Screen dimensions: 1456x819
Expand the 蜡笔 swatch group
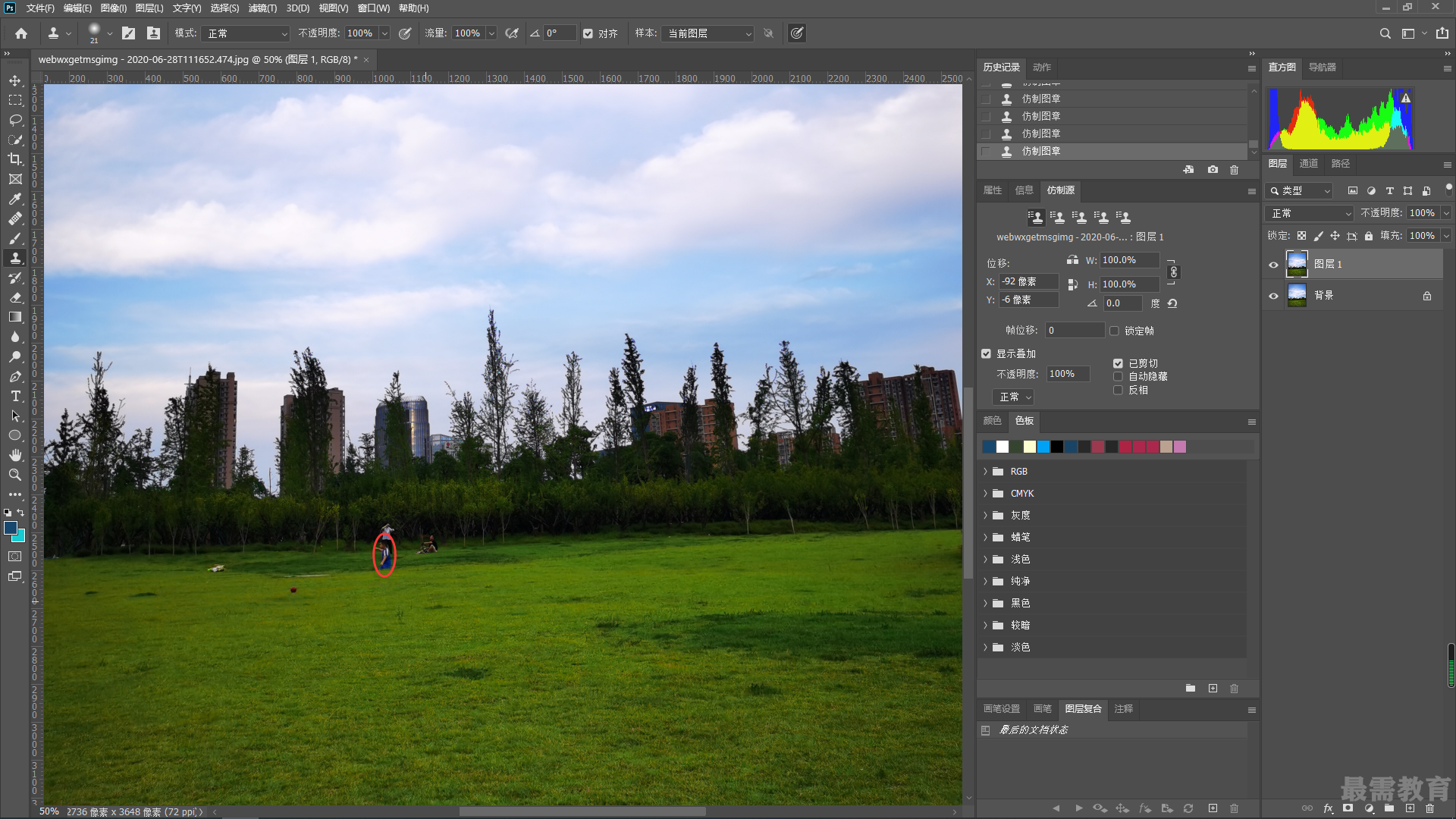pos(986,538)
